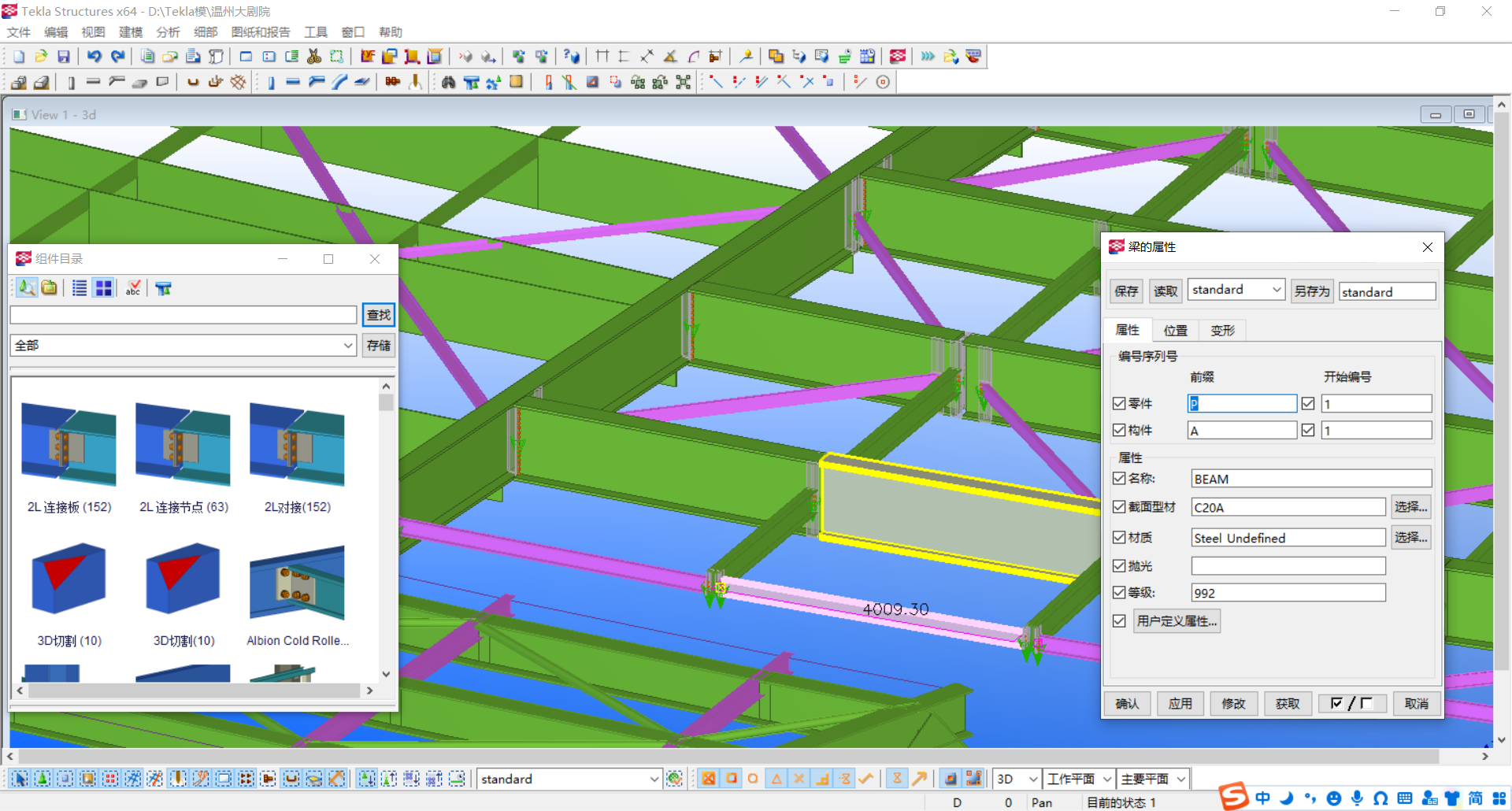The width and height of the screenshot is (1512, 811).
Task: Open a model via the folder icon
Action: pyautogui.click(x=41, y=57)
